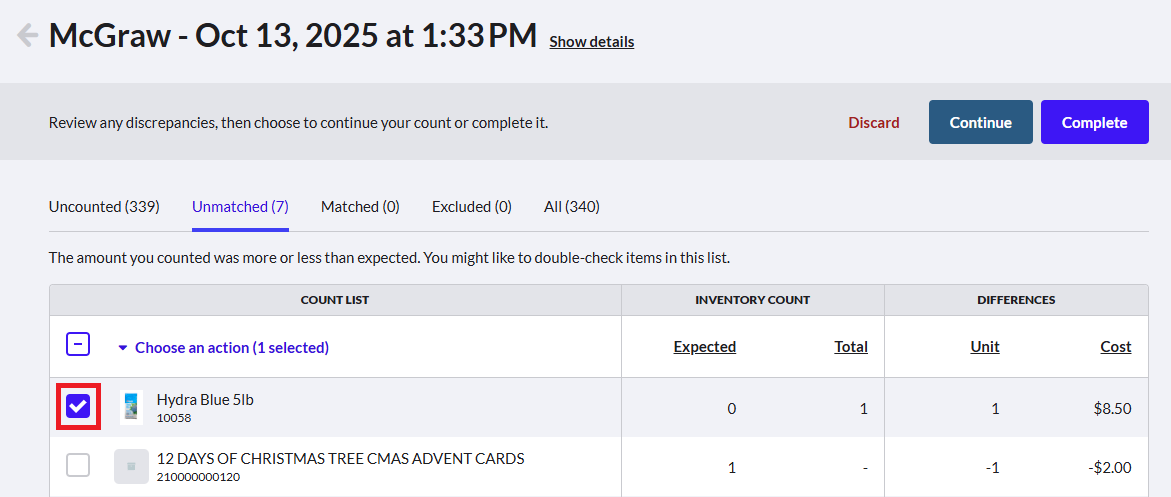Click the Christmas advent cards placeholder image
The width and height of the screenshot is (1171, 497).
(x=131, y=466)
